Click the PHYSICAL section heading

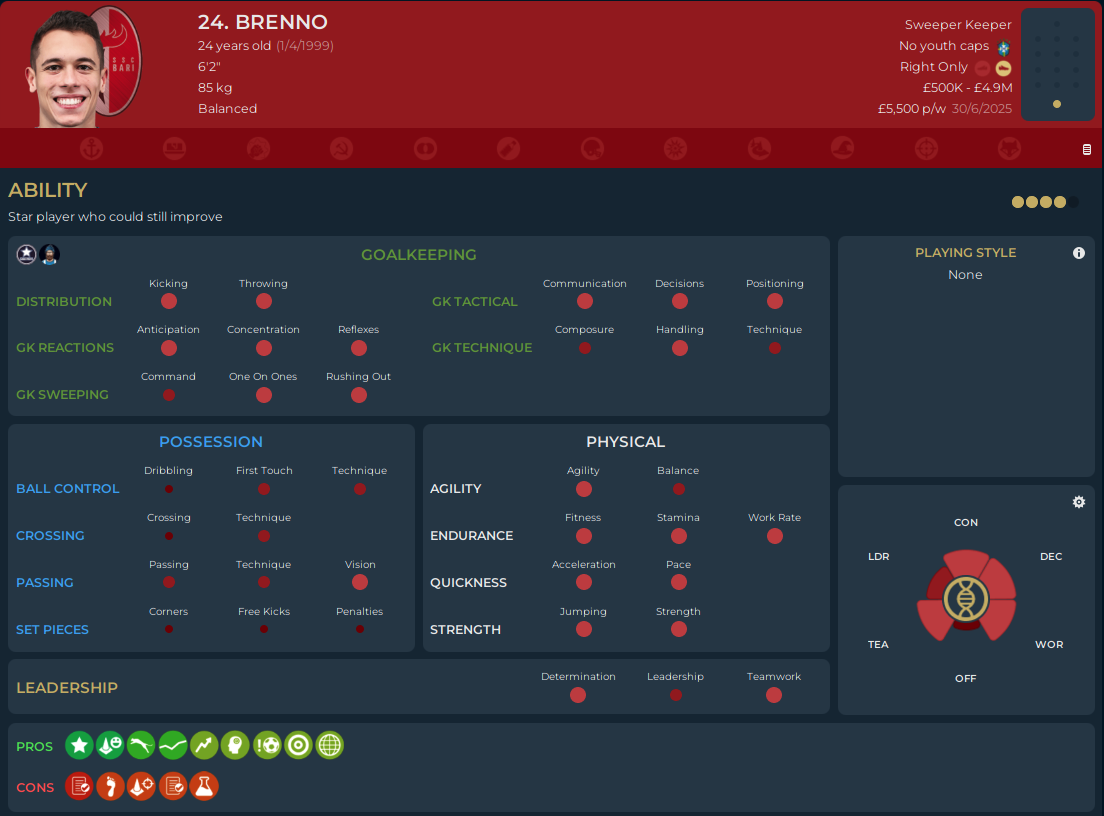coord(625,441)
